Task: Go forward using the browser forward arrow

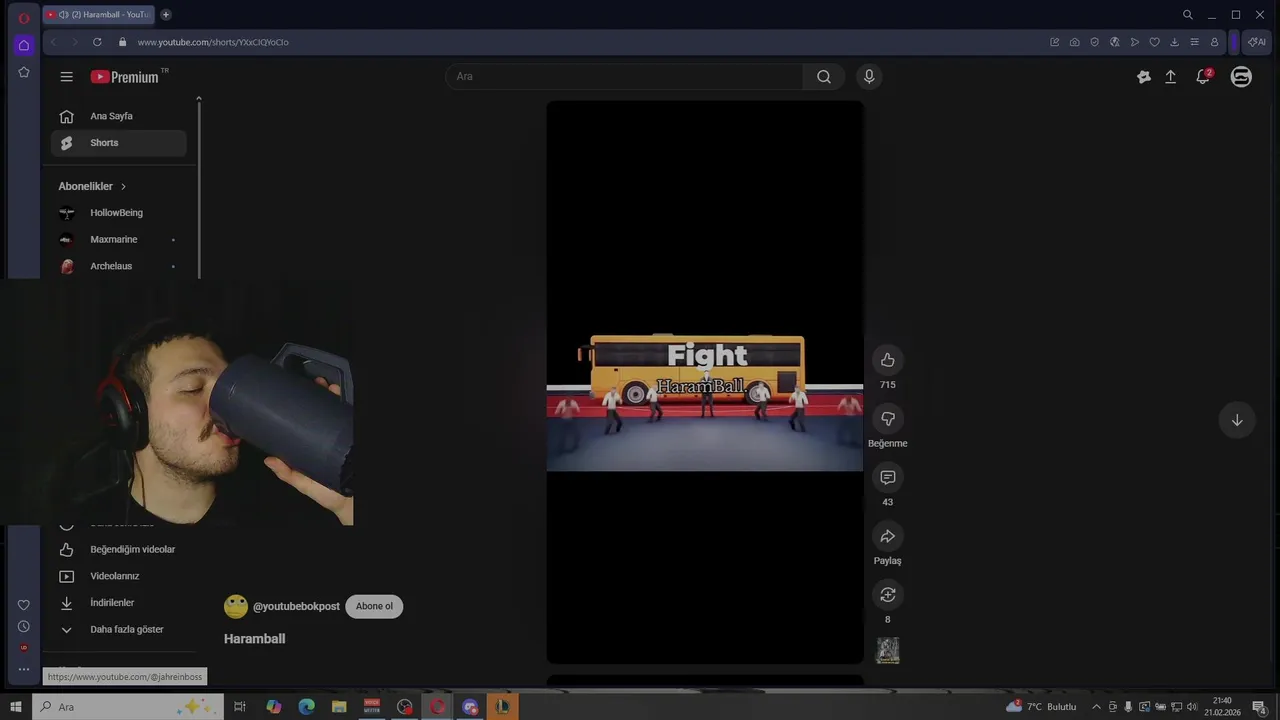Action: pos(74,42)
